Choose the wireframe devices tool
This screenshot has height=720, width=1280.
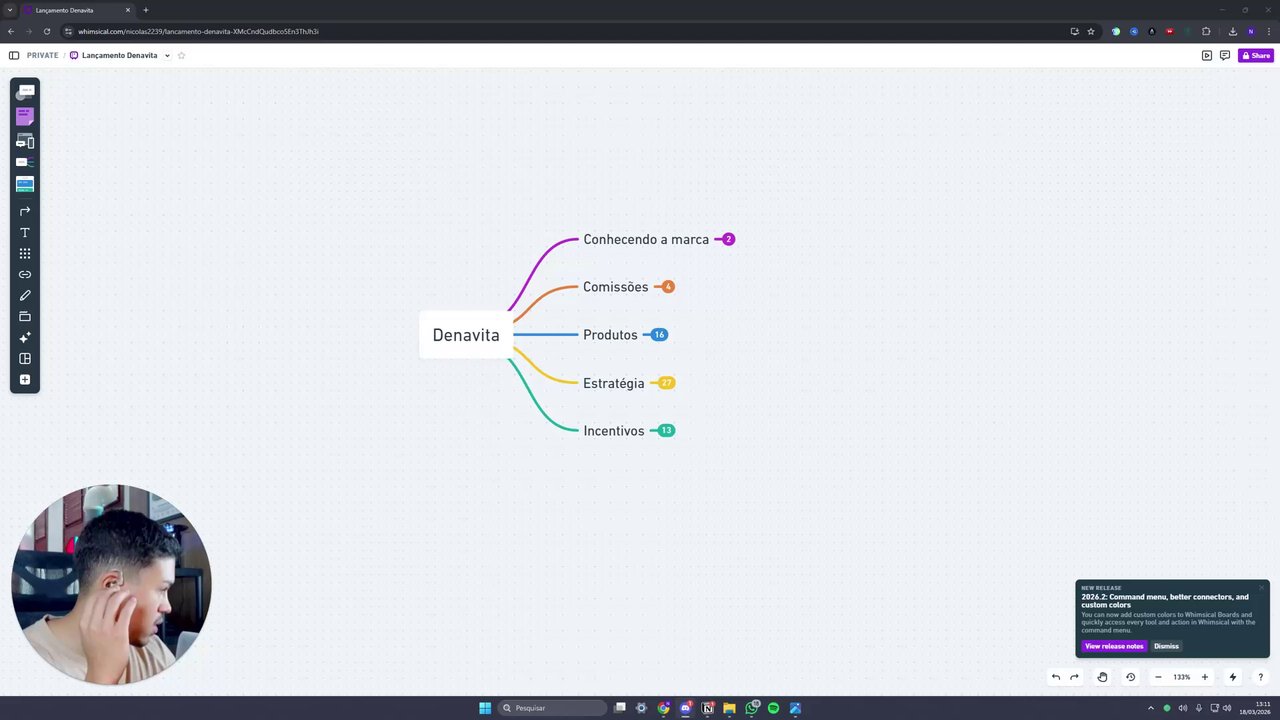(x=25, y=141)
